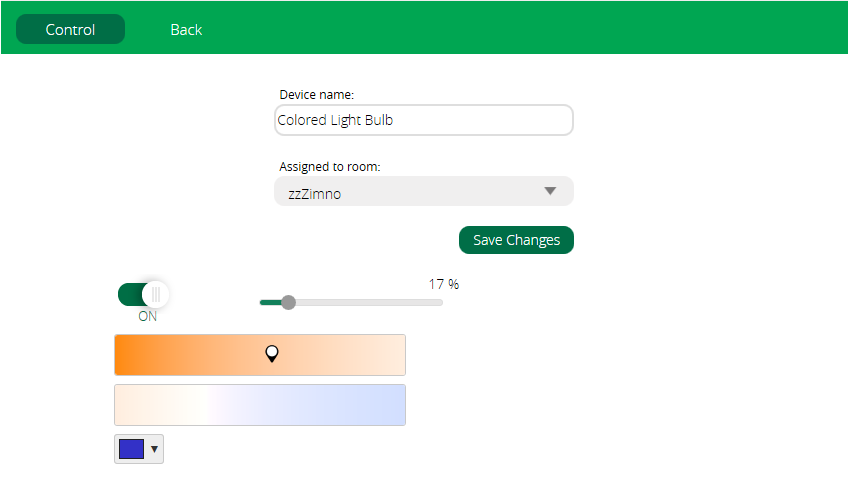
Task: Click the green filled part of brightness slider
Action: coord(269,302)
